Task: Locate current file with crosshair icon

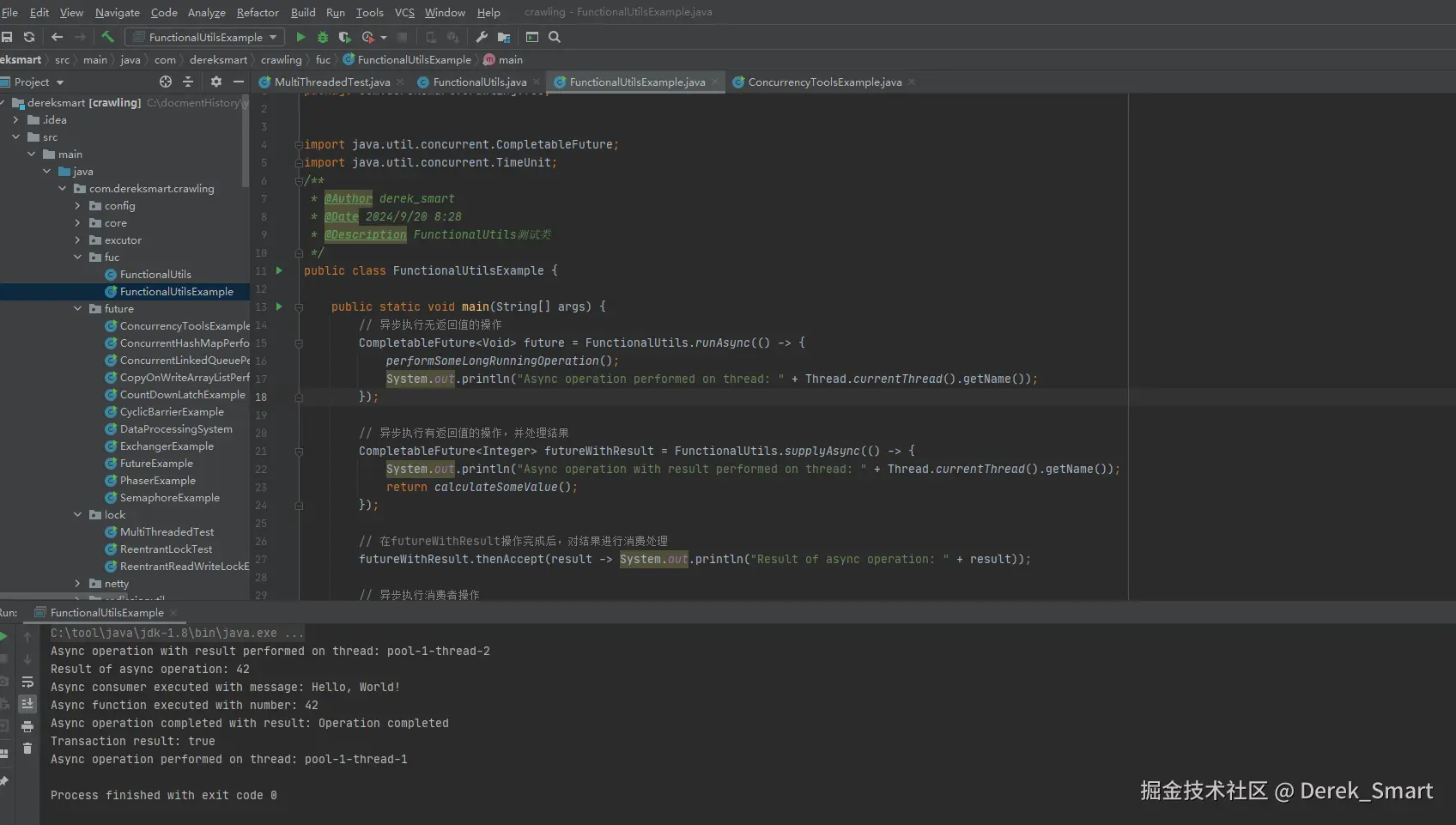Action: click(166, 82)
